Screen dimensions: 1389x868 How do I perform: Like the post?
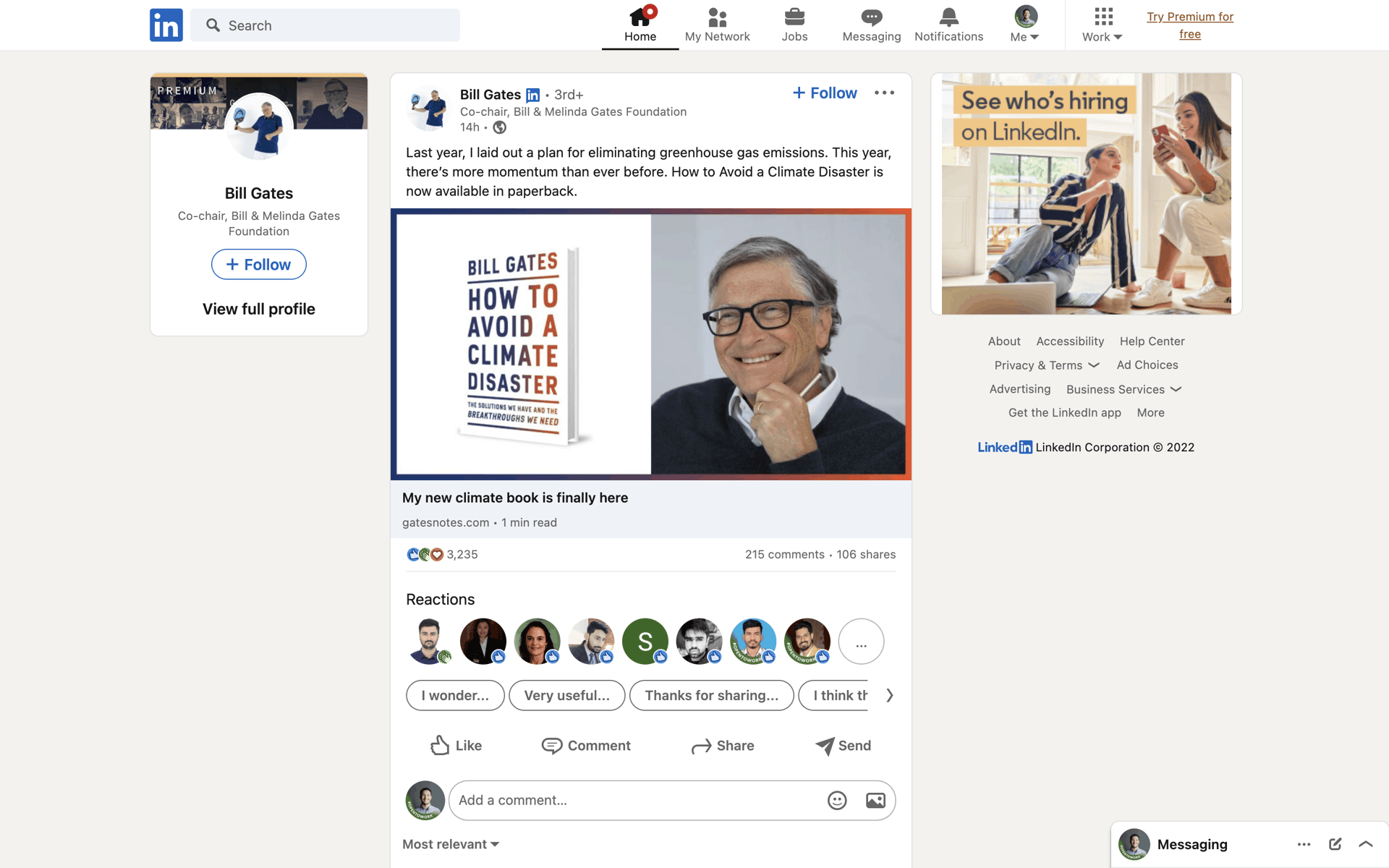456,746
